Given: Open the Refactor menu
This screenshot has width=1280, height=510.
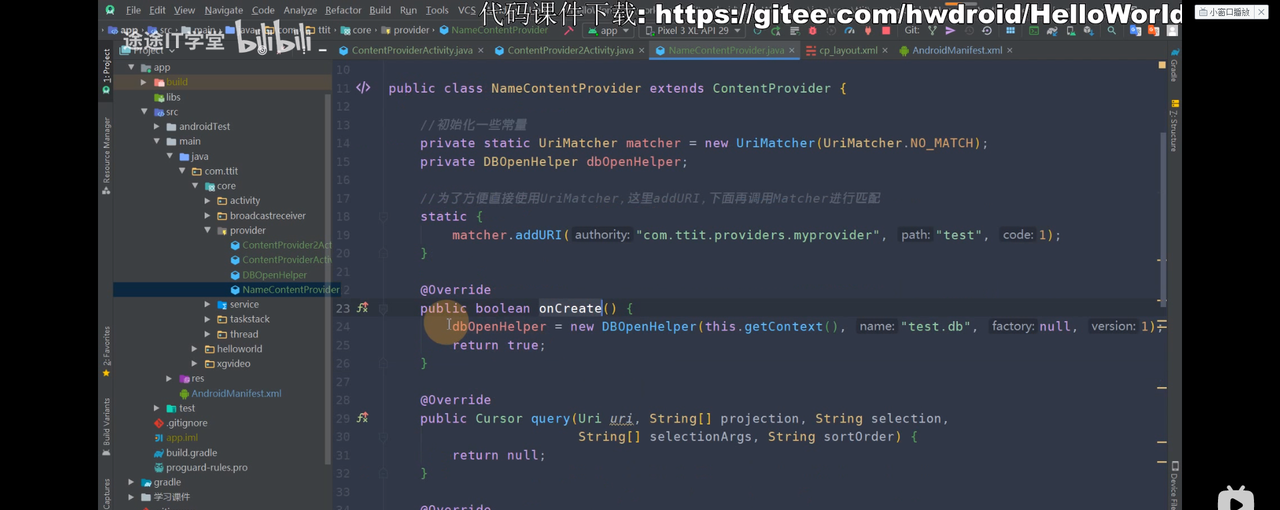Looking at the screenshot, I should [x=343, y=10].
